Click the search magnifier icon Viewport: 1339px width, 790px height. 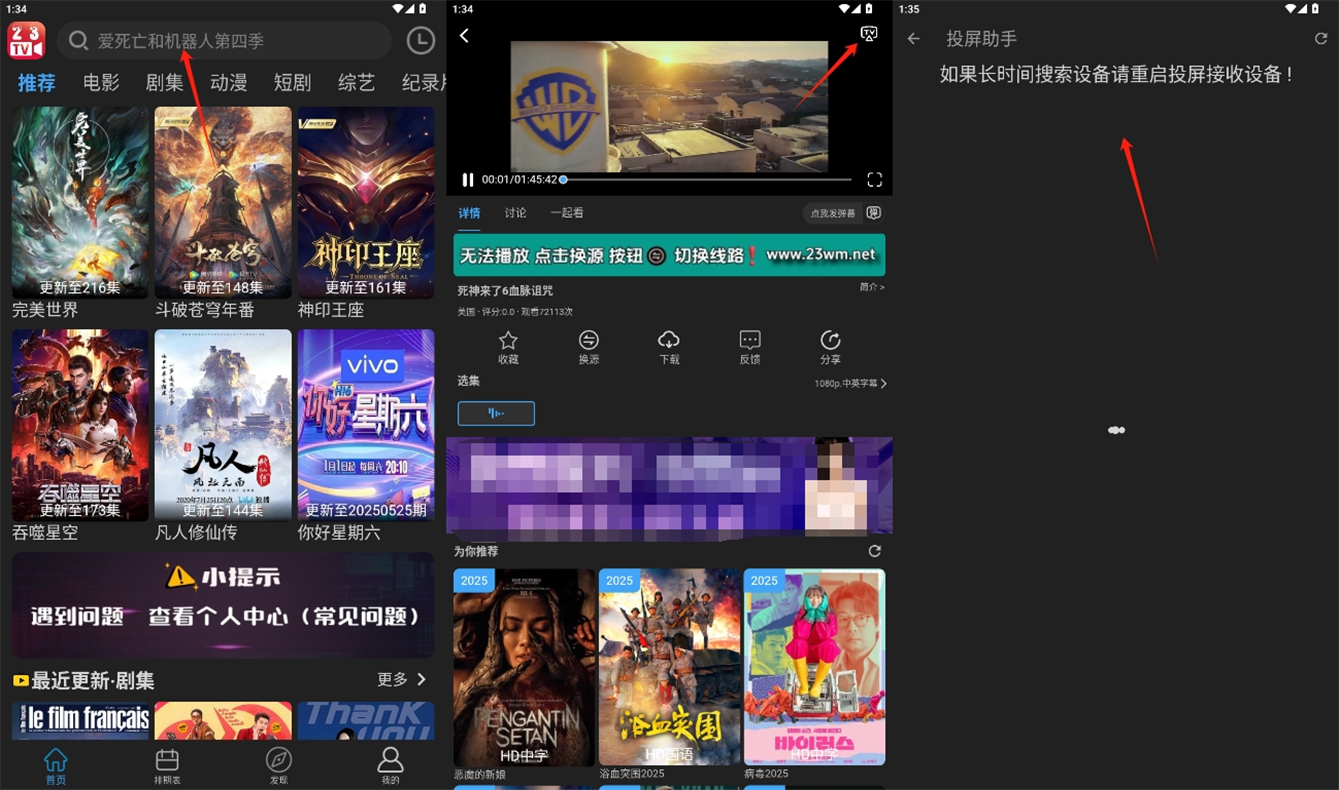(78, 41)
